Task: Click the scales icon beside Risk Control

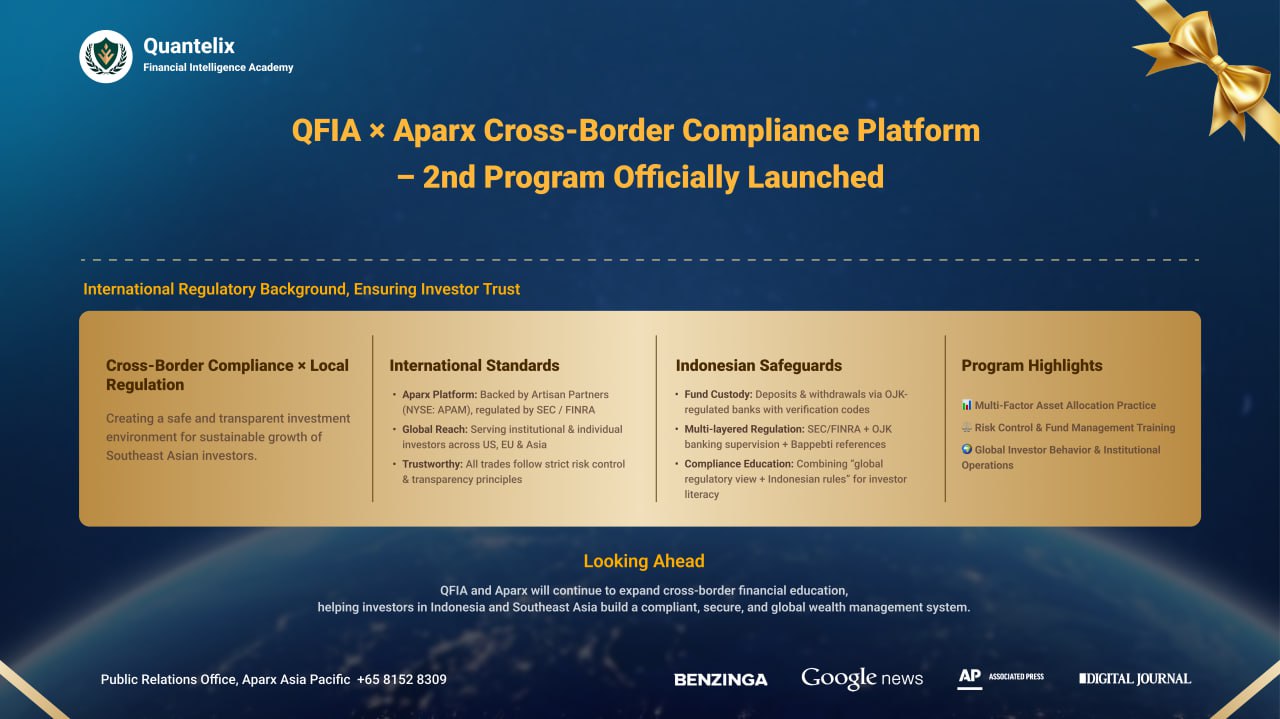Action: [967, 427]
